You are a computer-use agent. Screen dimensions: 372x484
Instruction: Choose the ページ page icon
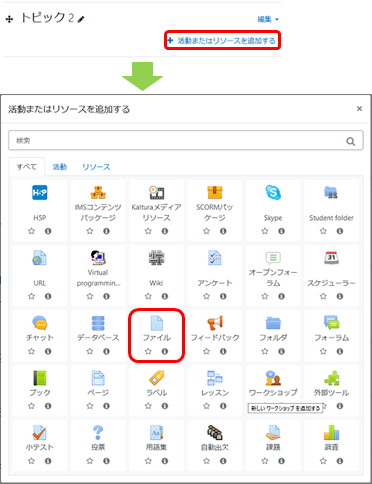coord(98,378)
